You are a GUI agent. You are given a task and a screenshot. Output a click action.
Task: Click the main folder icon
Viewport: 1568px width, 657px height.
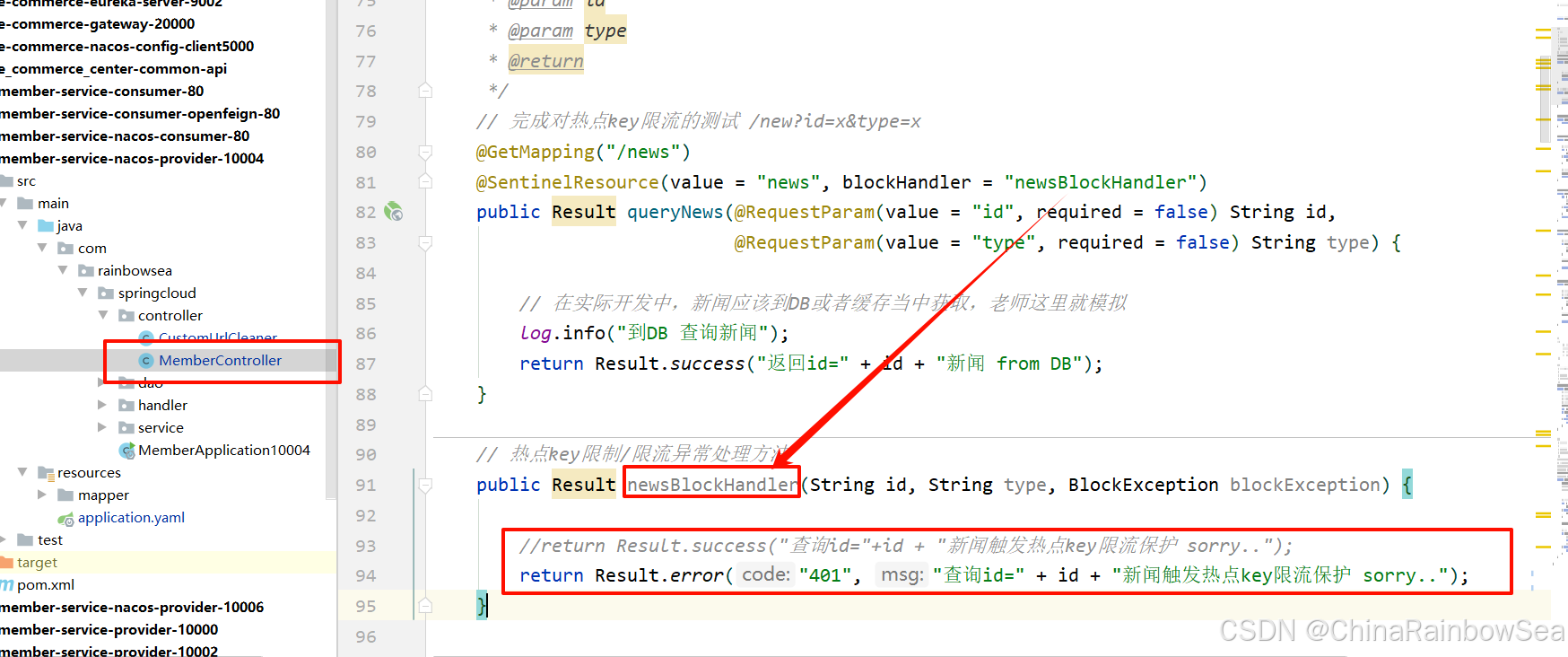(x=25, y=204)
